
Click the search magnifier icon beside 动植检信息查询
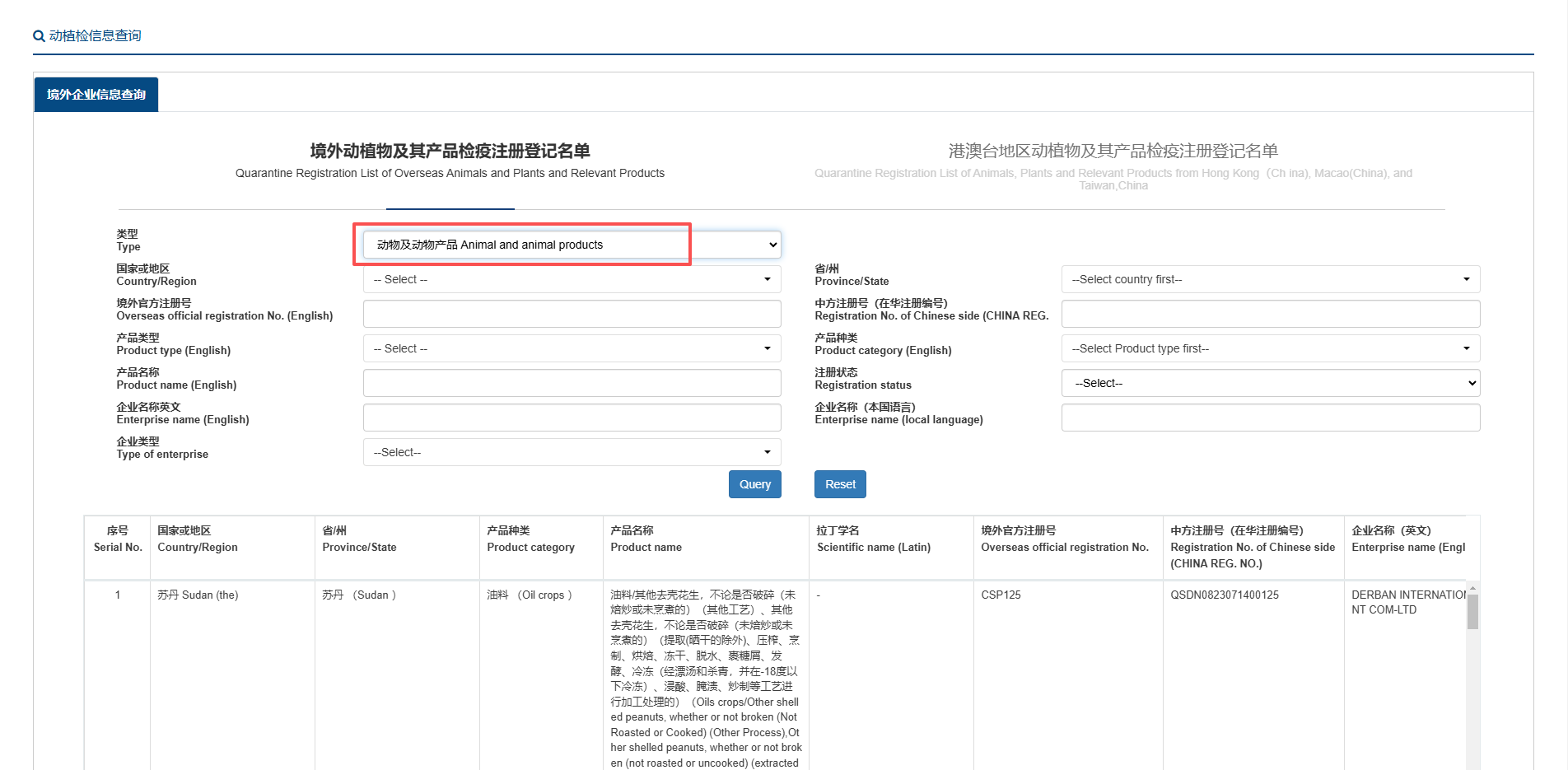(x=39, y=36)
